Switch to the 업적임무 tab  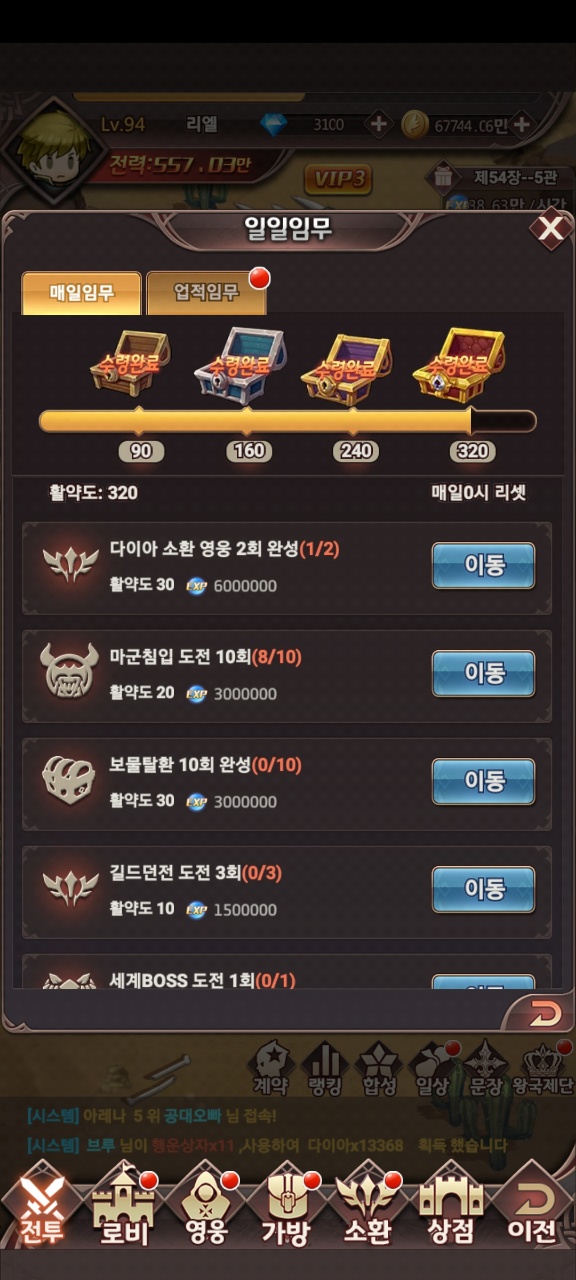[207, 292]
